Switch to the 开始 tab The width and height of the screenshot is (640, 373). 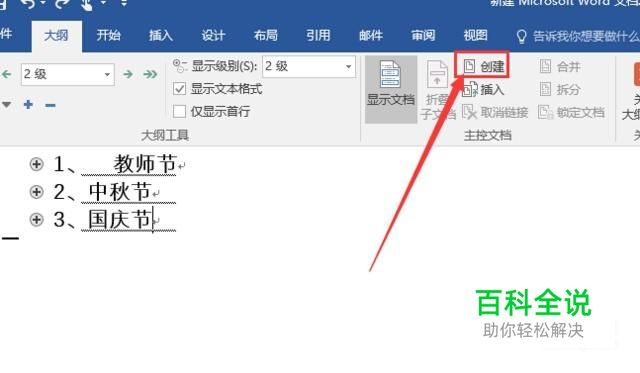point(109,36)
